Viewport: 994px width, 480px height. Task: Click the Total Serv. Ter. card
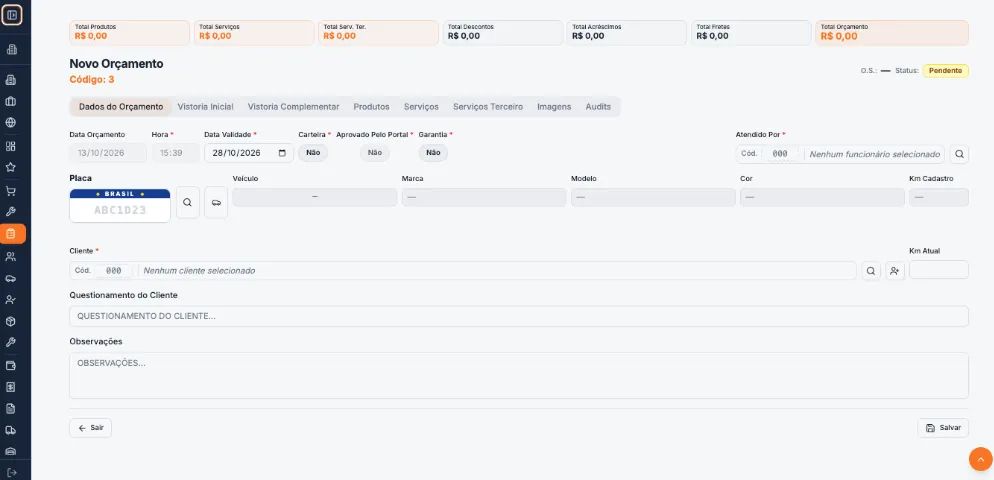click(378, 33)
